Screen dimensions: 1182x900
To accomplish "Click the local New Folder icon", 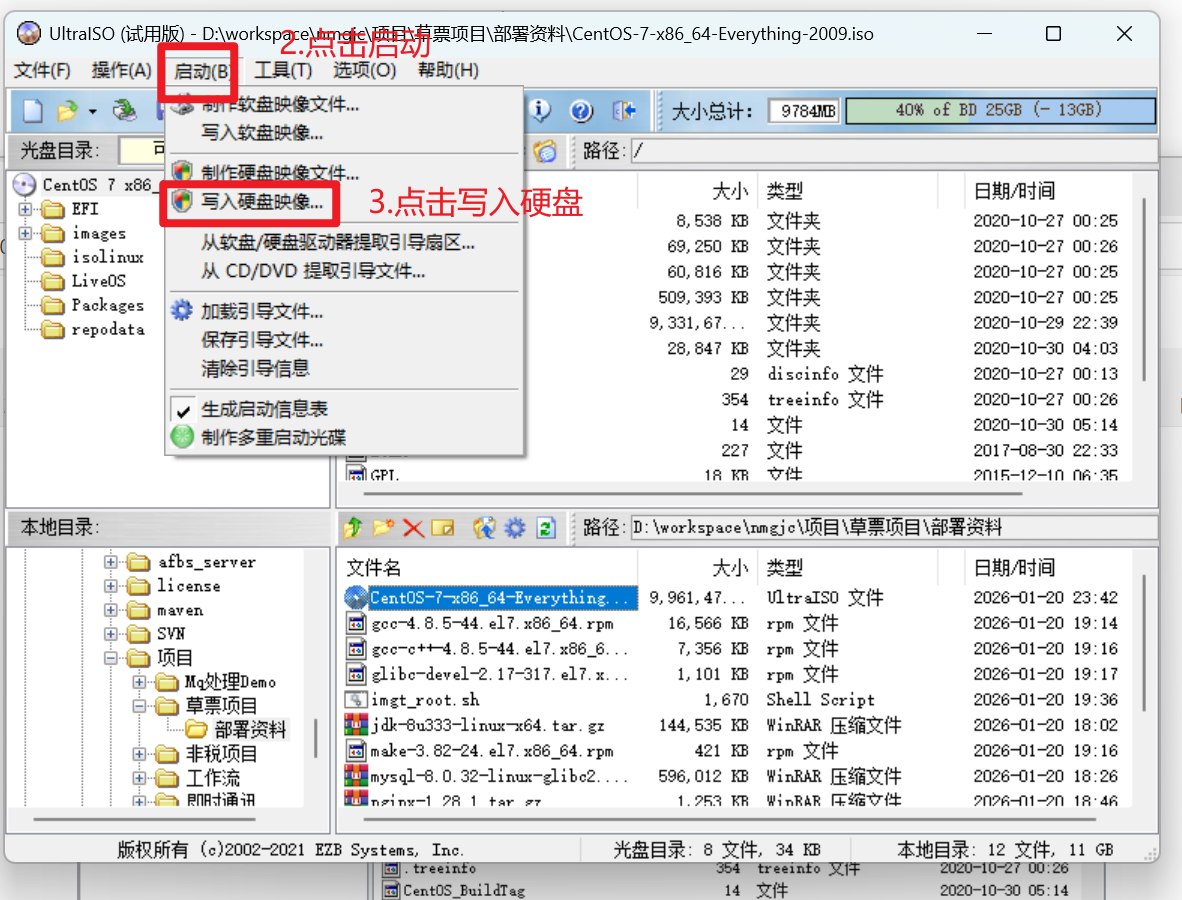I will click(384, 528).
